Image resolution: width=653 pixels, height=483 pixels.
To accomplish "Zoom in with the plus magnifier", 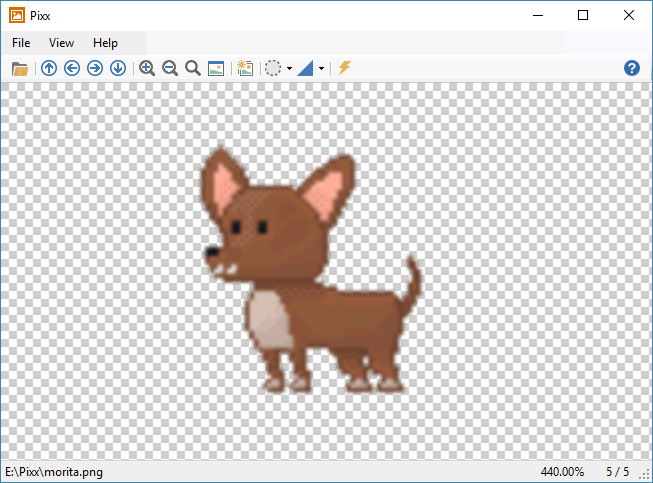I will tap(147, 68).
